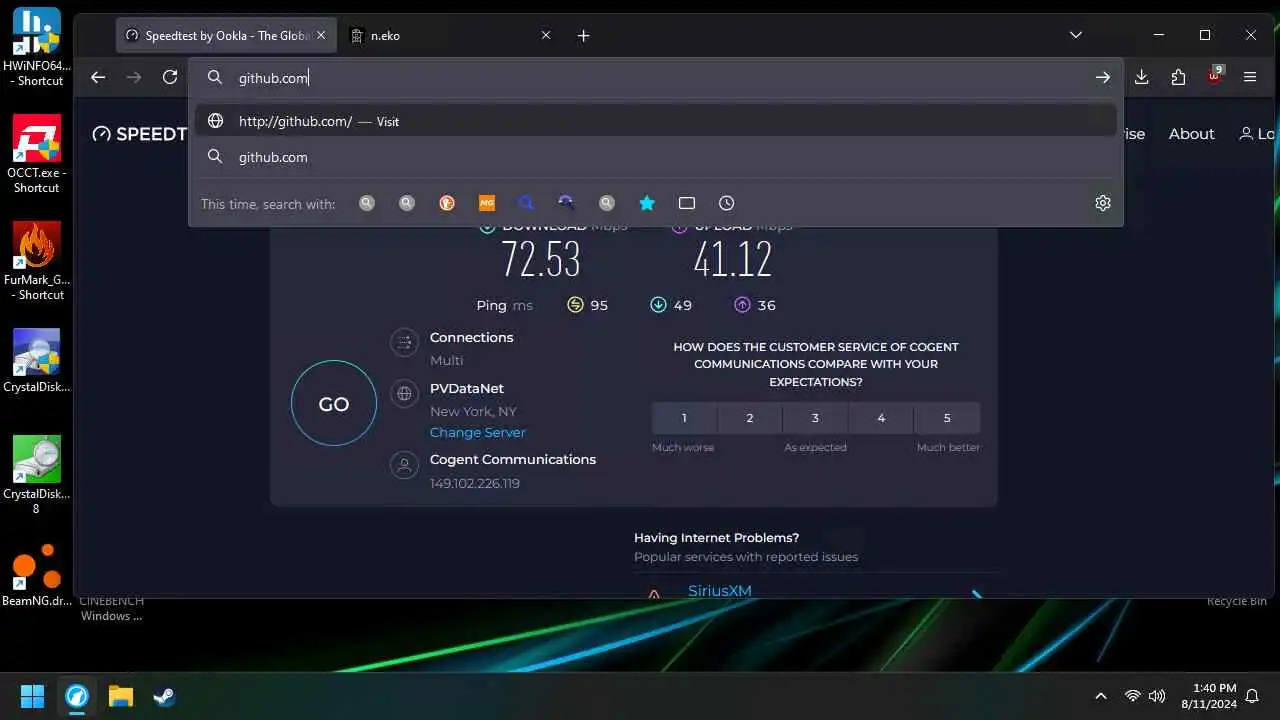This screenshot has height=720, width=1280.
Task: Choose the http://github.com/ Visit suggestion
Action: point(656,121)
